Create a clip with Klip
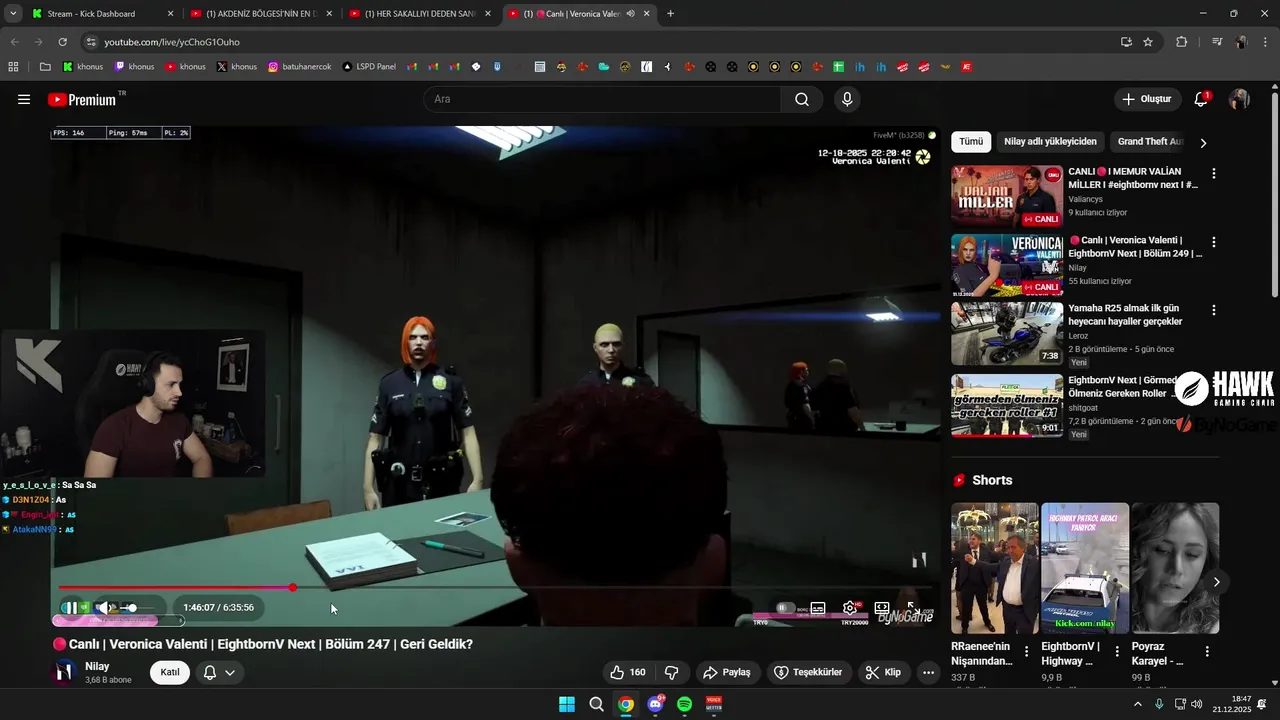Screen dimensions: 1280x720 [884, 672]
